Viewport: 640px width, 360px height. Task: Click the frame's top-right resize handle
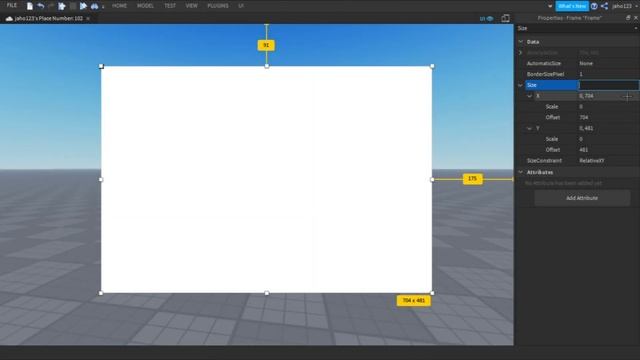[432, 66]
